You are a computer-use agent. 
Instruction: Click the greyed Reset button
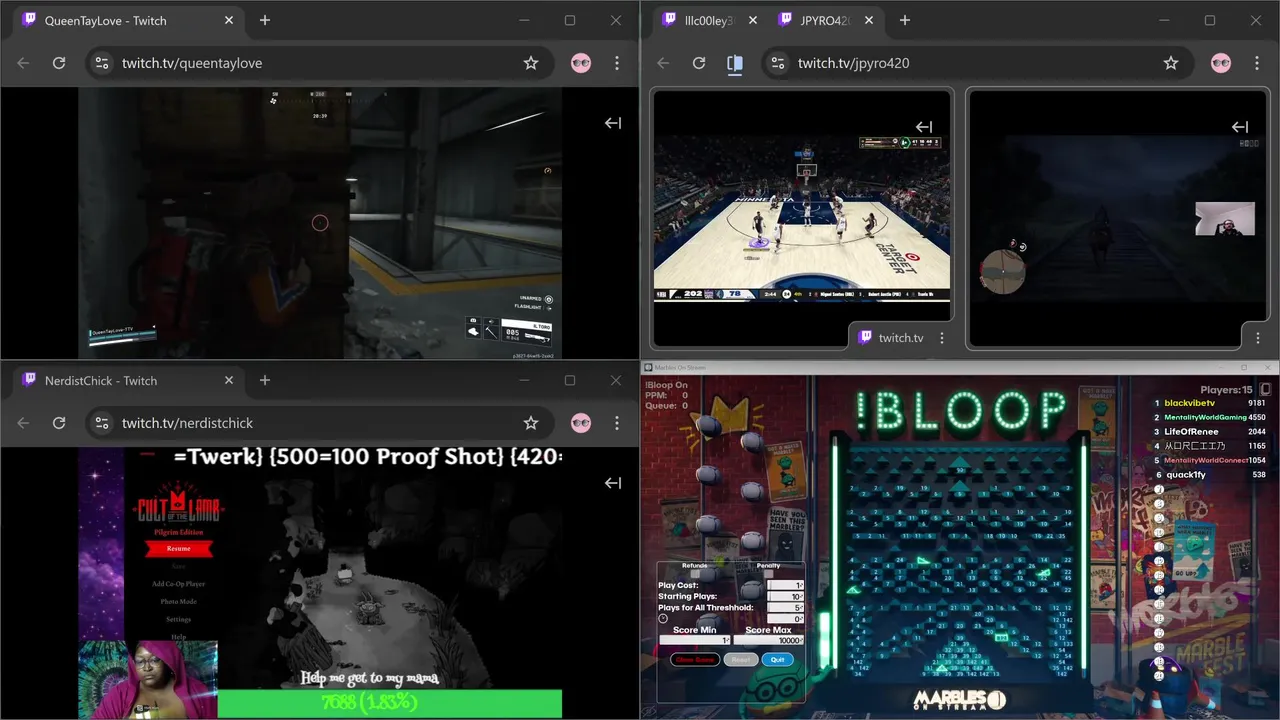pyautogui.click(x=741, y=659)
